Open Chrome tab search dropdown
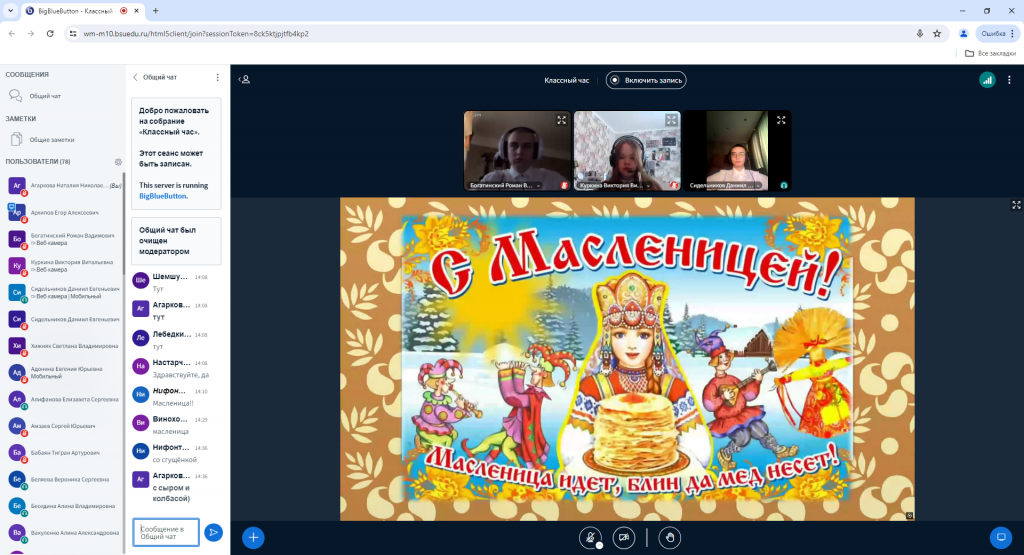1024x555 pixels. pos(10,10)
